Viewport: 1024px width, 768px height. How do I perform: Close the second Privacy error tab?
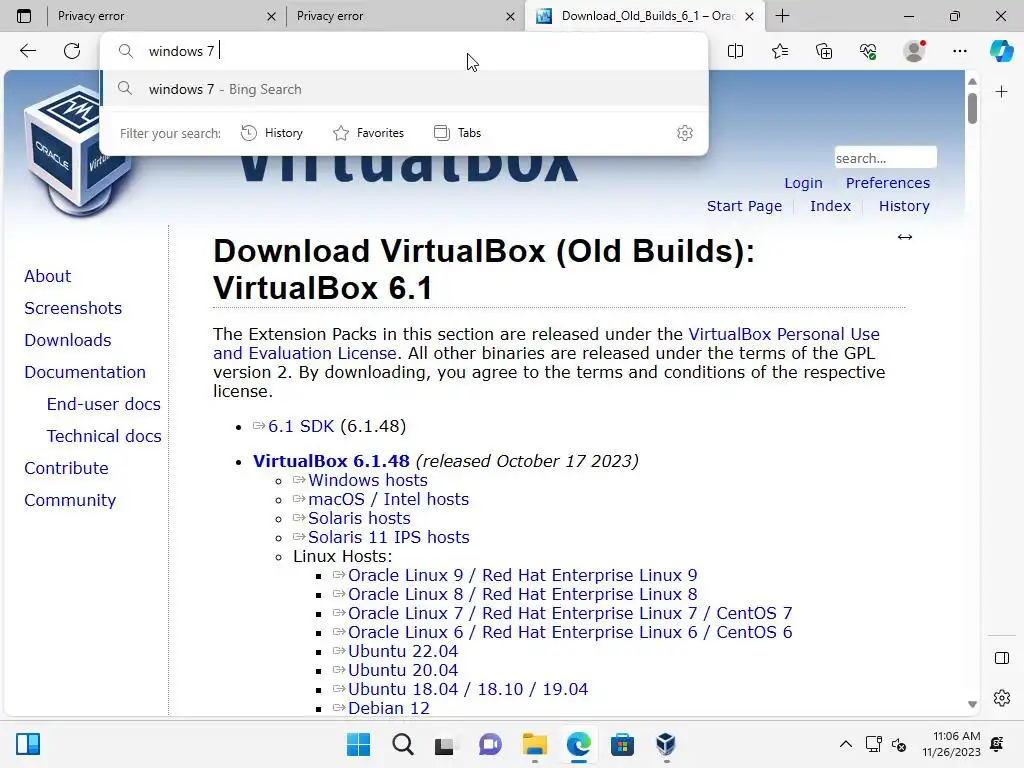(x=510, y=16)
